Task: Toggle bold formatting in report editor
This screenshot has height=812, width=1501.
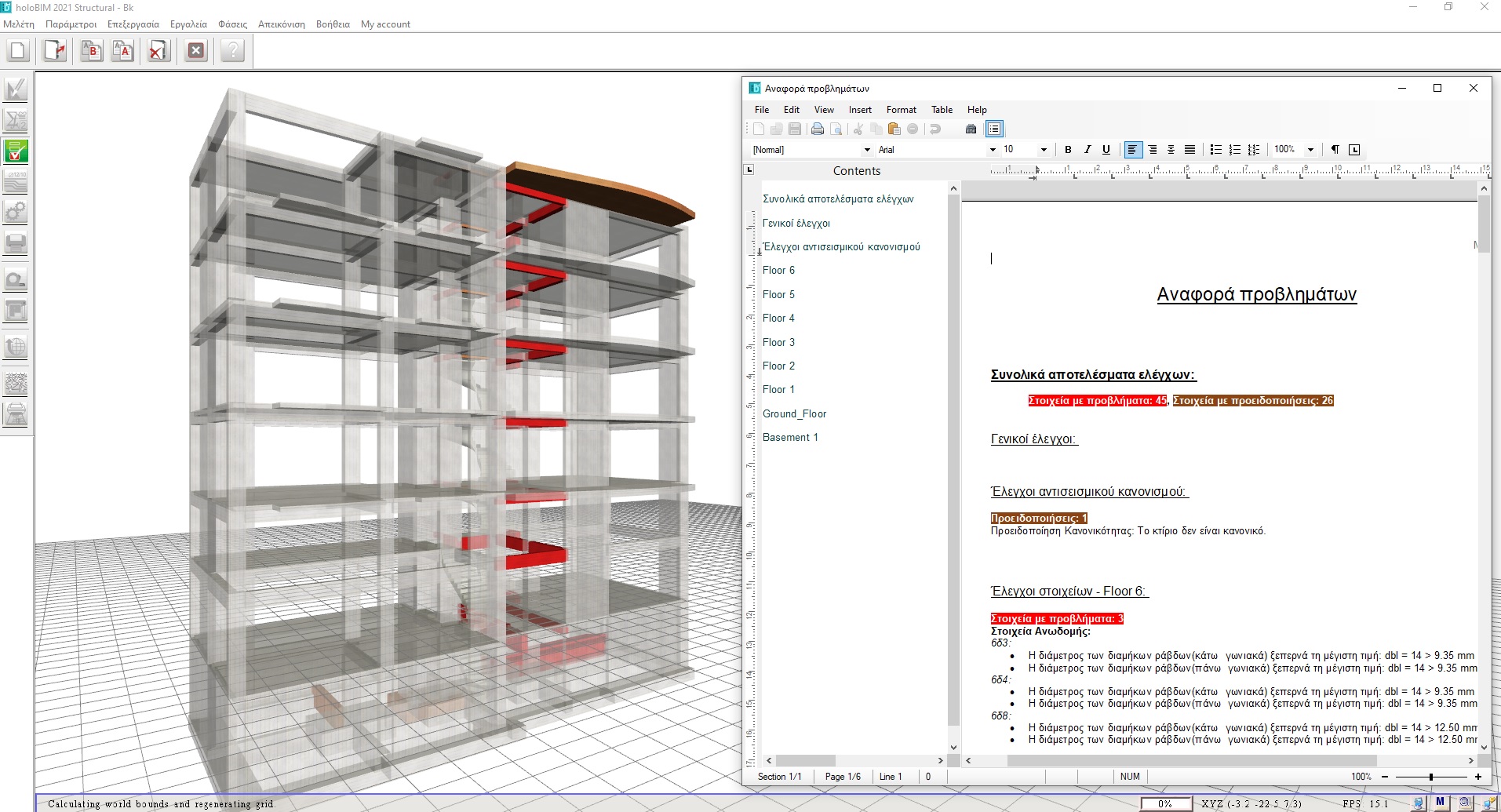Action: tap(1068, 150)
